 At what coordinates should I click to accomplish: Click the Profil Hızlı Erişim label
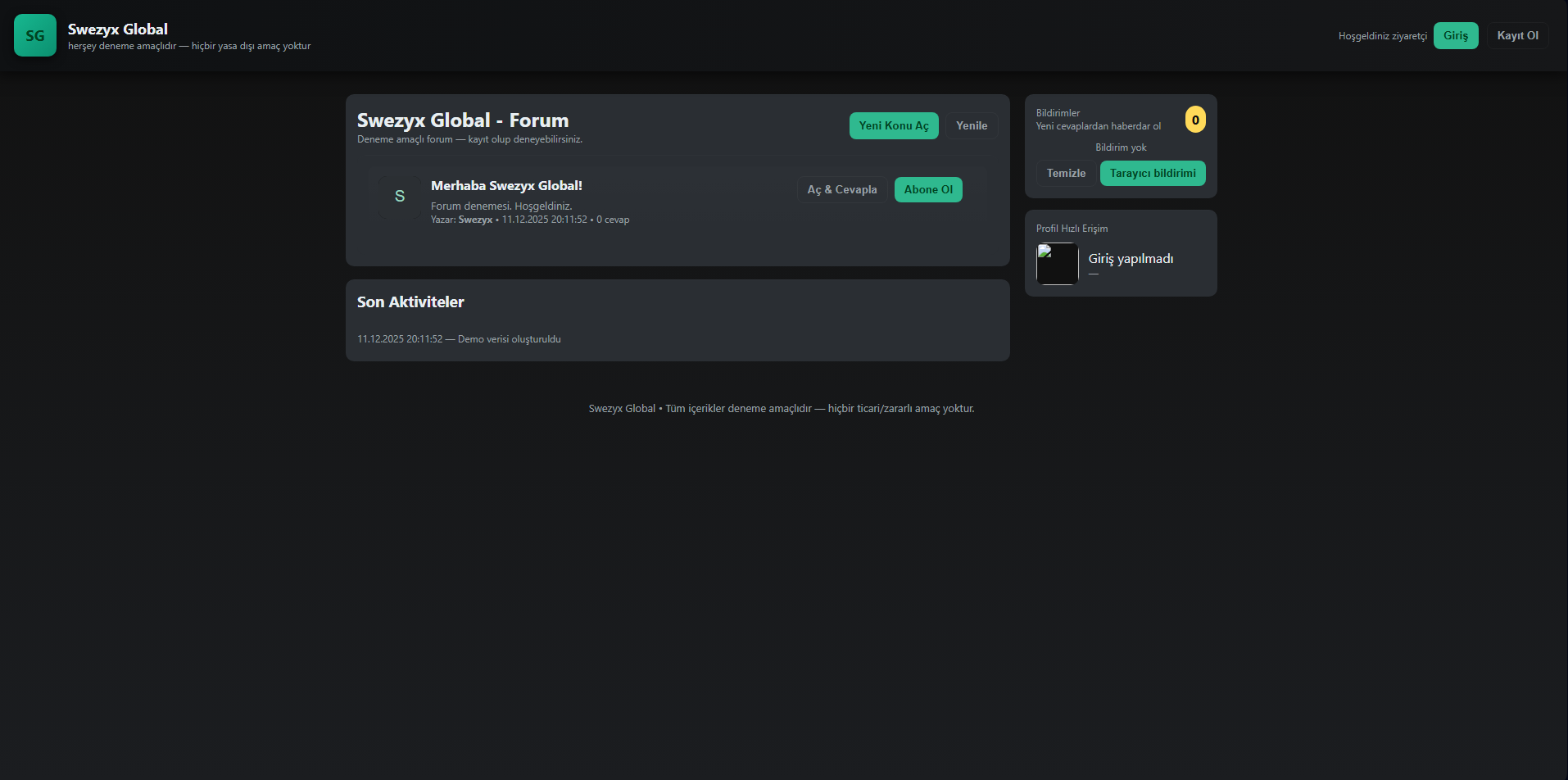[1072, 229]
